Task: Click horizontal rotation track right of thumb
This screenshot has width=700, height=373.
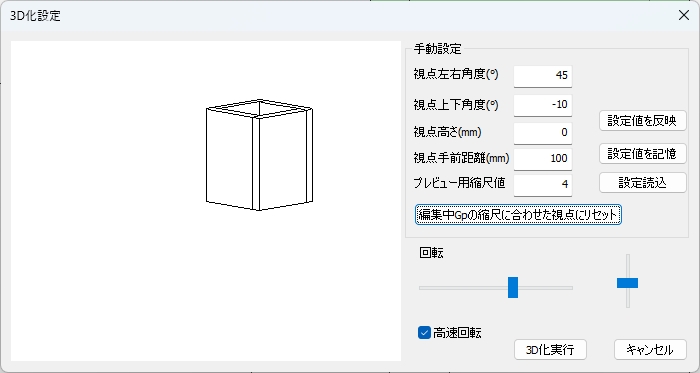Action: point(545,288)
